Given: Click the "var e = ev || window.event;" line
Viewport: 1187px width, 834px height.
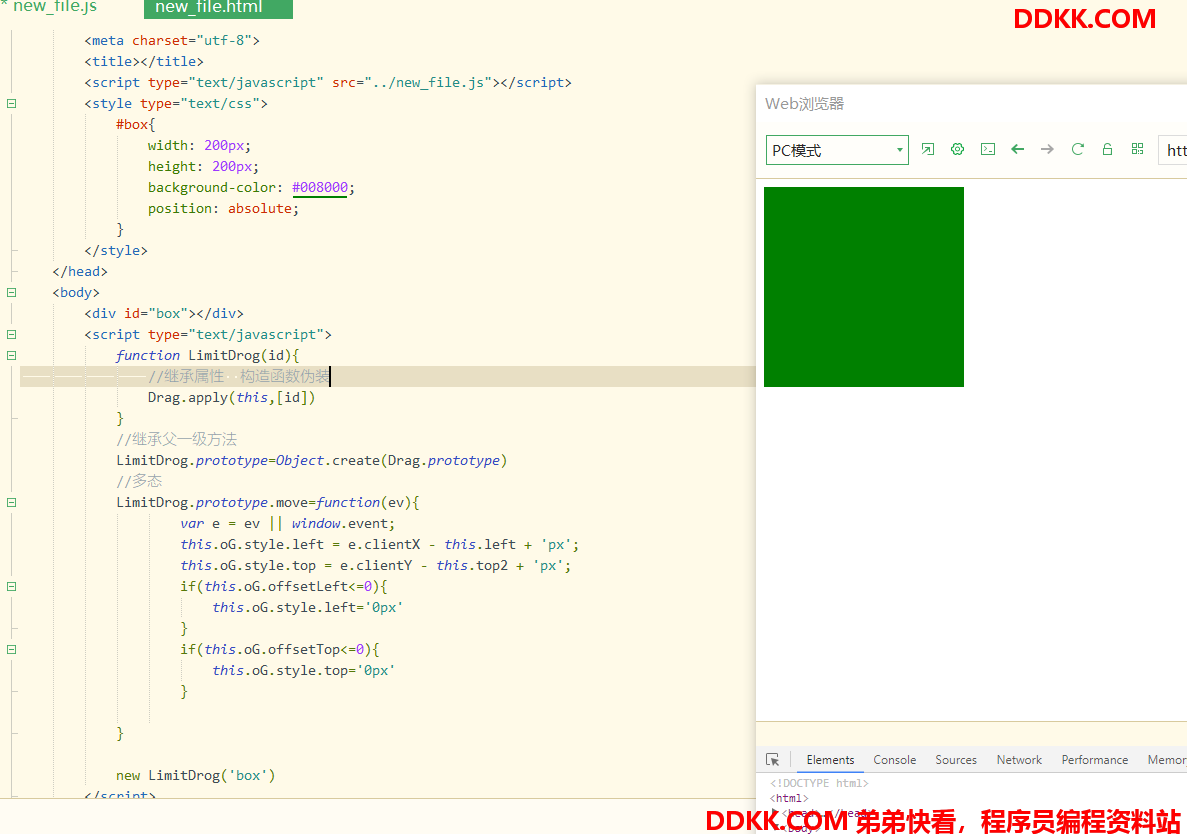Looking at the screenshot, I should 288,524.
